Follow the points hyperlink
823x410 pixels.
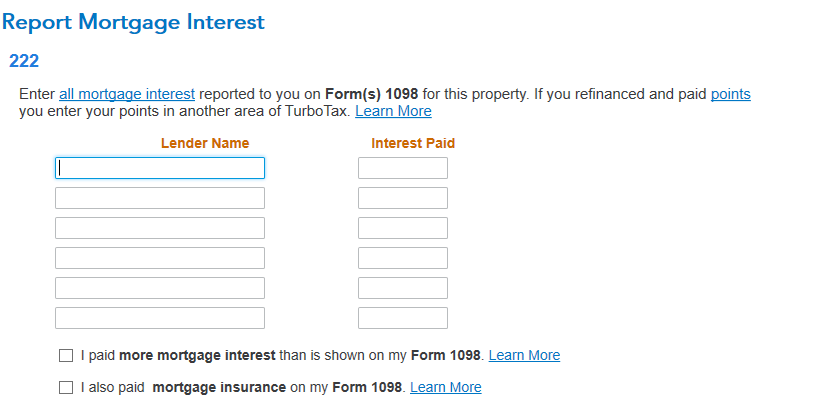tap(731, 94)
